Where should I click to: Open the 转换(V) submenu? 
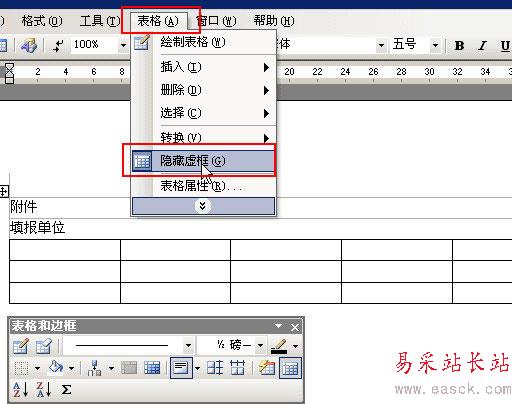pyautogui.click(x=204, y=137)
